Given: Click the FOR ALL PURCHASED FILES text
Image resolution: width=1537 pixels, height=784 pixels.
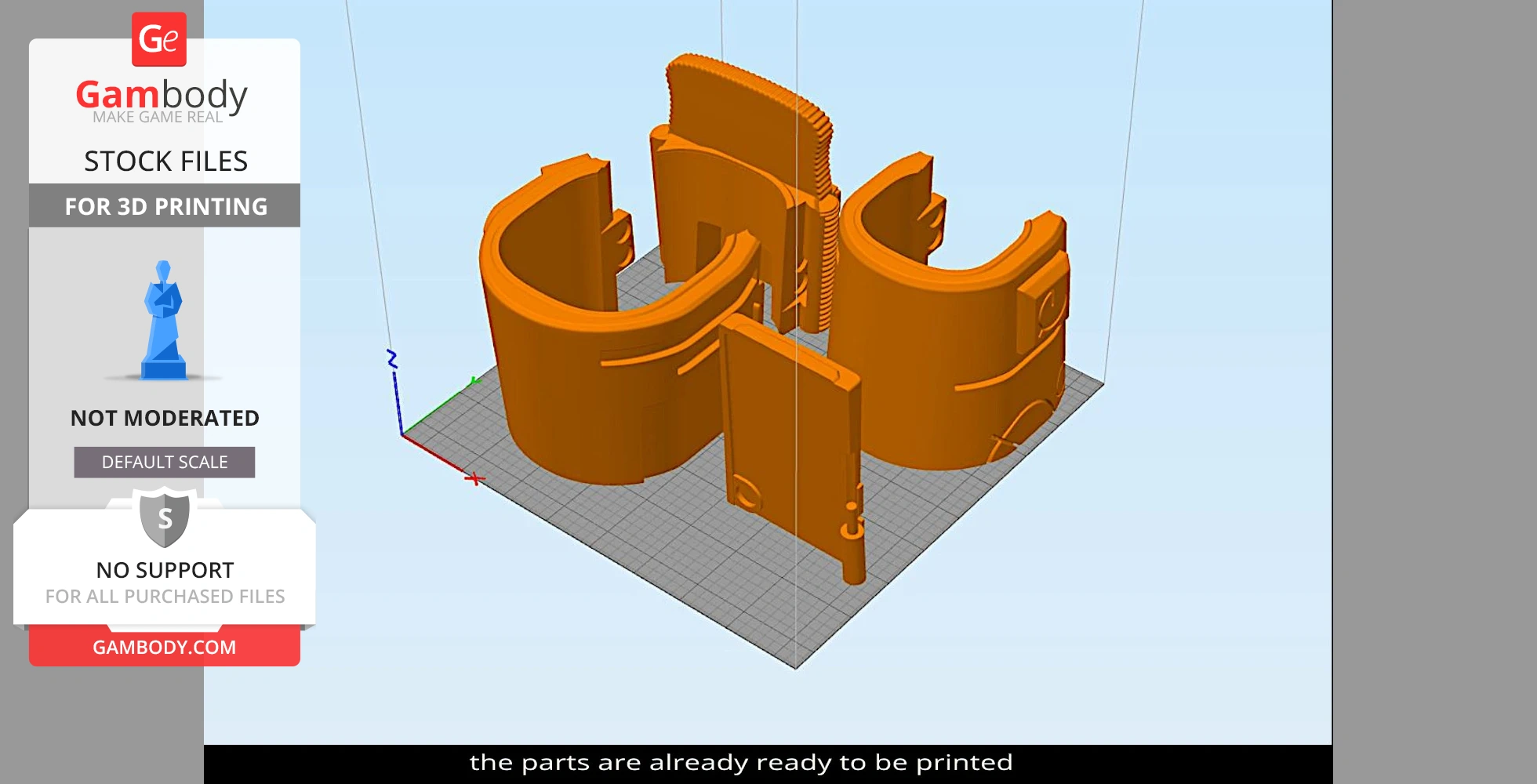Looking at the screenshot, I should coord(165,597).
